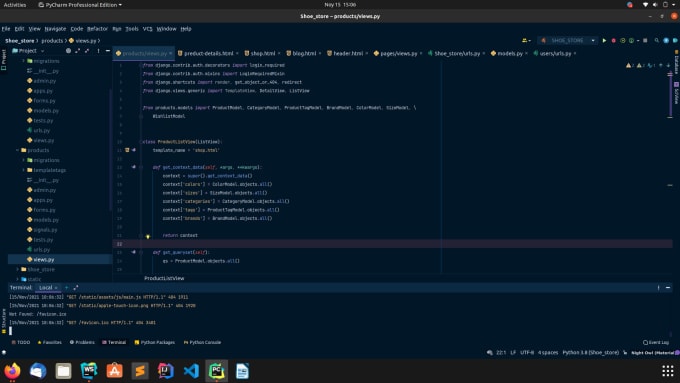Open Terminal panel options icon
Viewport: 680px width, 383px height.
coord(658,288)
